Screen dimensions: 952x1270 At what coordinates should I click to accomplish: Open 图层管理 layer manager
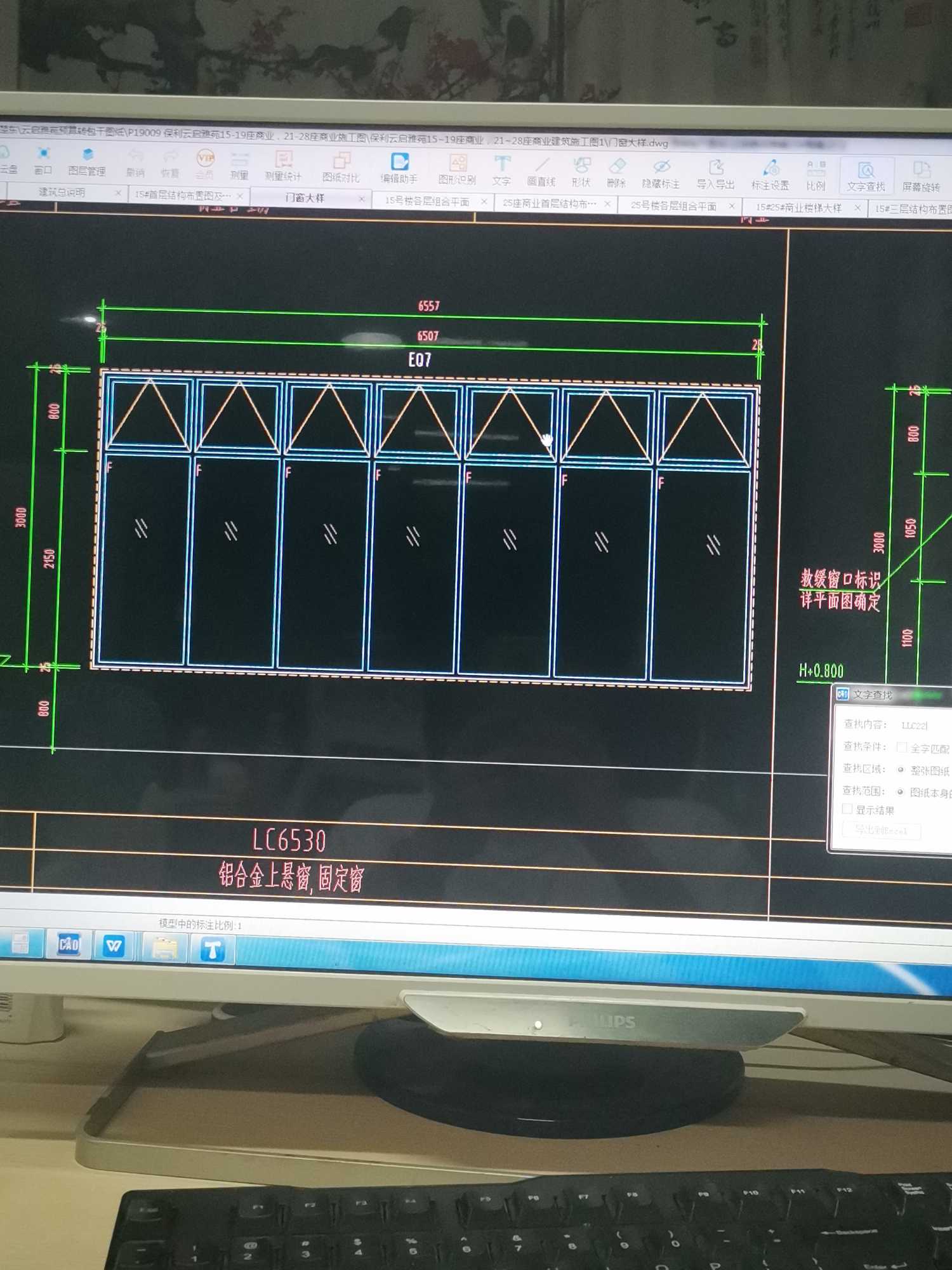[x=86, y=162]
